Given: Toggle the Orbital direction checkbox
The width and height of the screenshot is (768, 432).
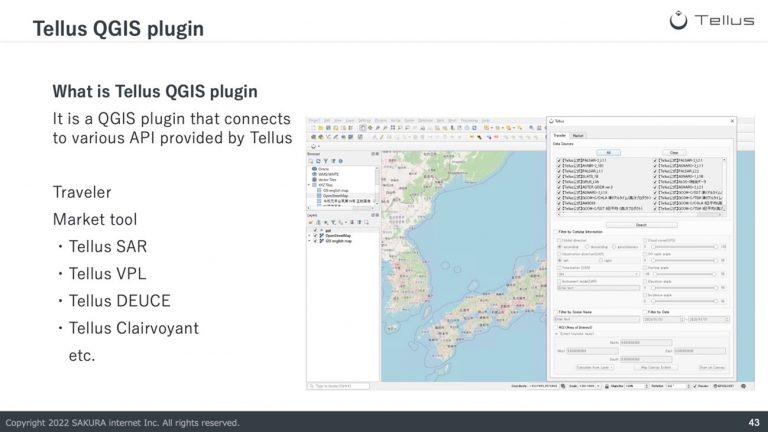Looking at the screenshot, I should point(559,240).
